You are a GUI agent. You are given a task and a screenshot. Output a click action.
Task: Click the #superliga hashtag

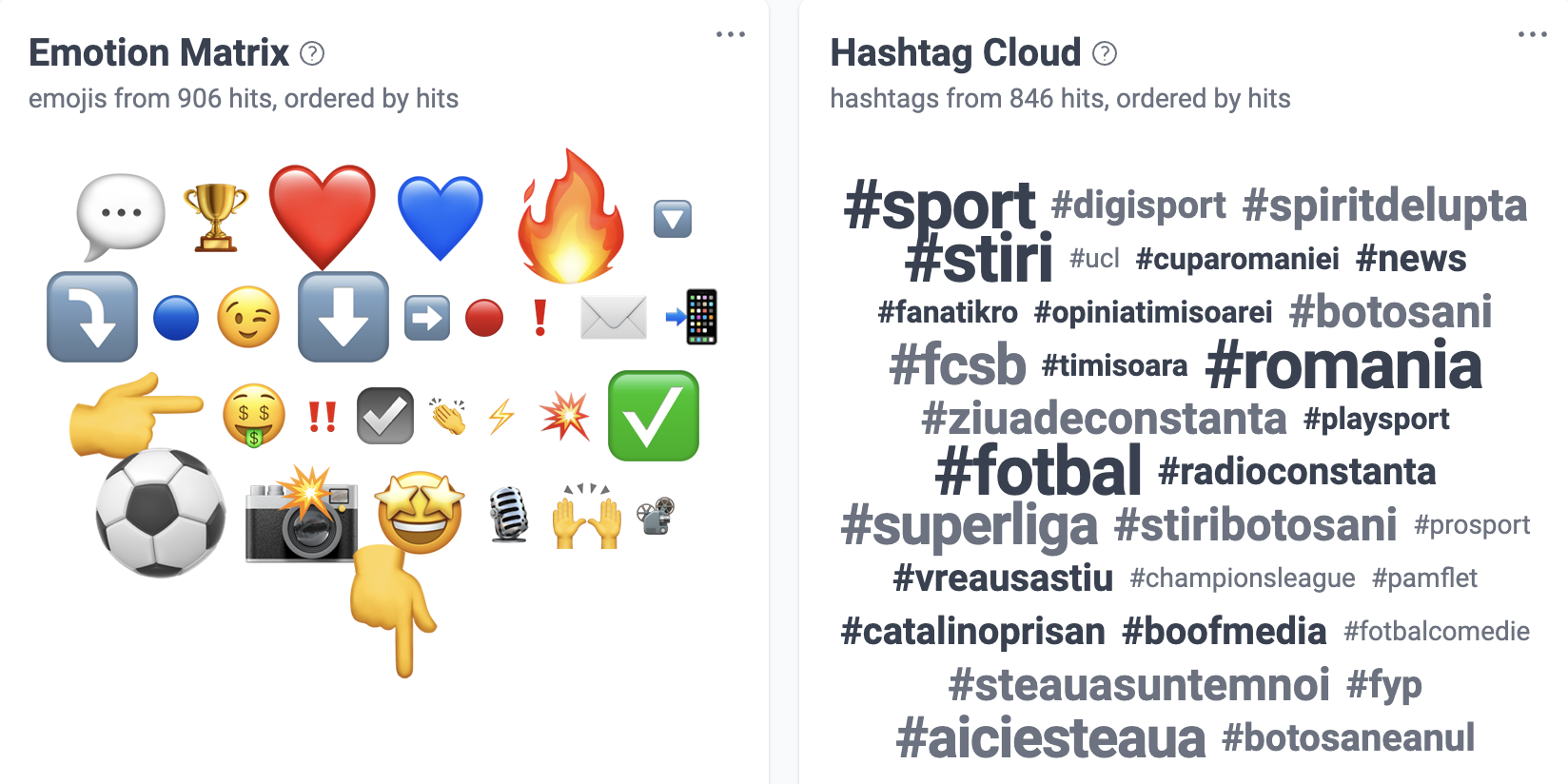(970, 525)
